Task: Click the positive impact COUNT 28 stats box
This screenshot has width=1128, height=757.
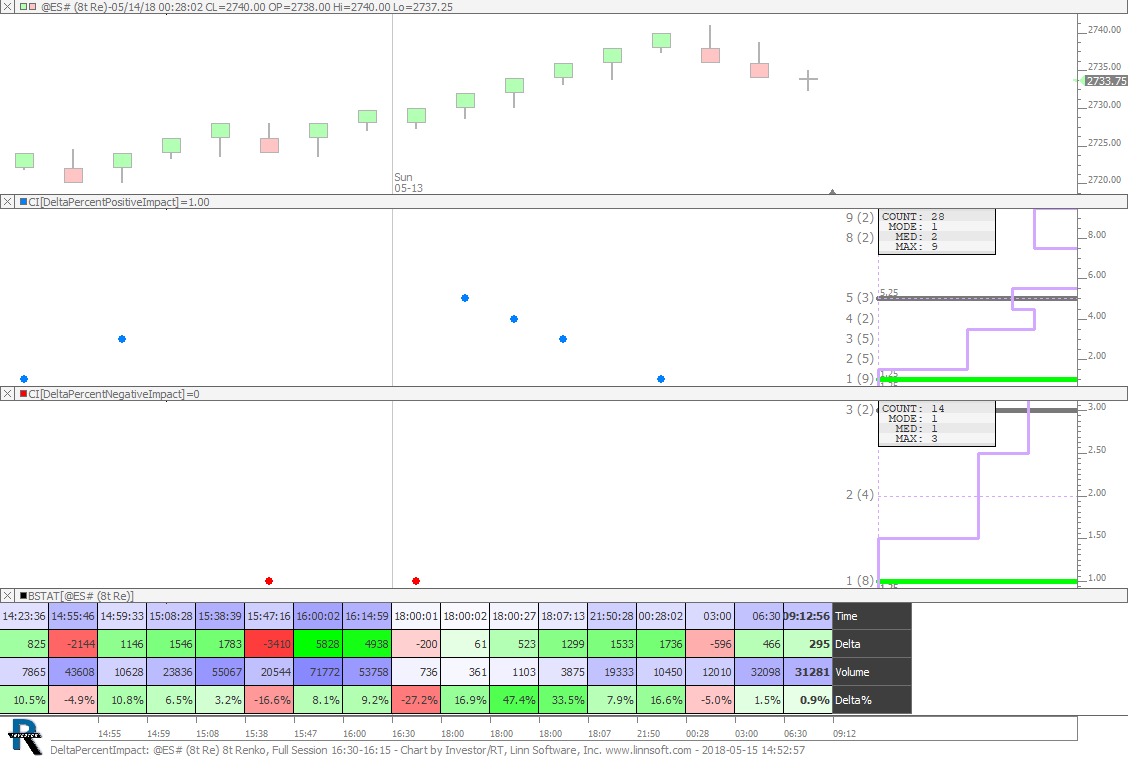Action: [936, 231]
